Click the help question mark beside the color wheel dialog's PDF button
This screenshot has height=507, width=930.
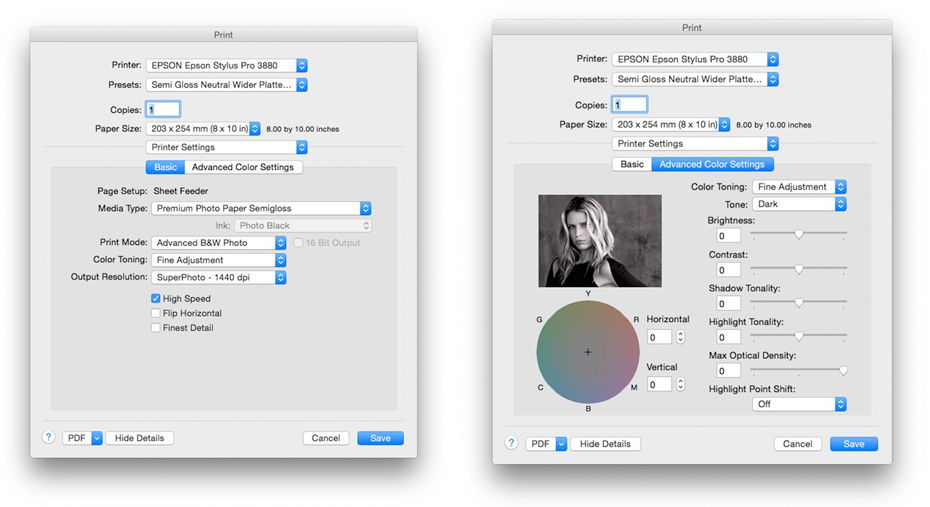click(511, 443)
